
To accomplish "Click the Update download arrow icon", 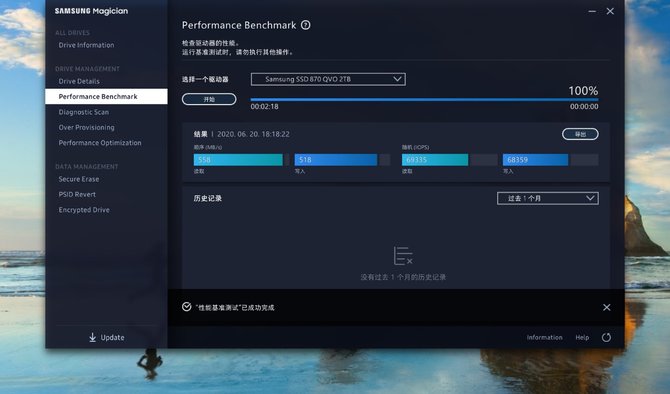I will [x=92, y=338].
